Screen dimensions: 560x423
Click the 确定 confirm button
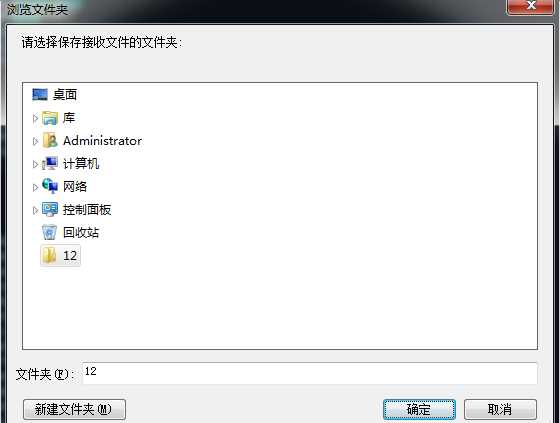pos(419,409)
